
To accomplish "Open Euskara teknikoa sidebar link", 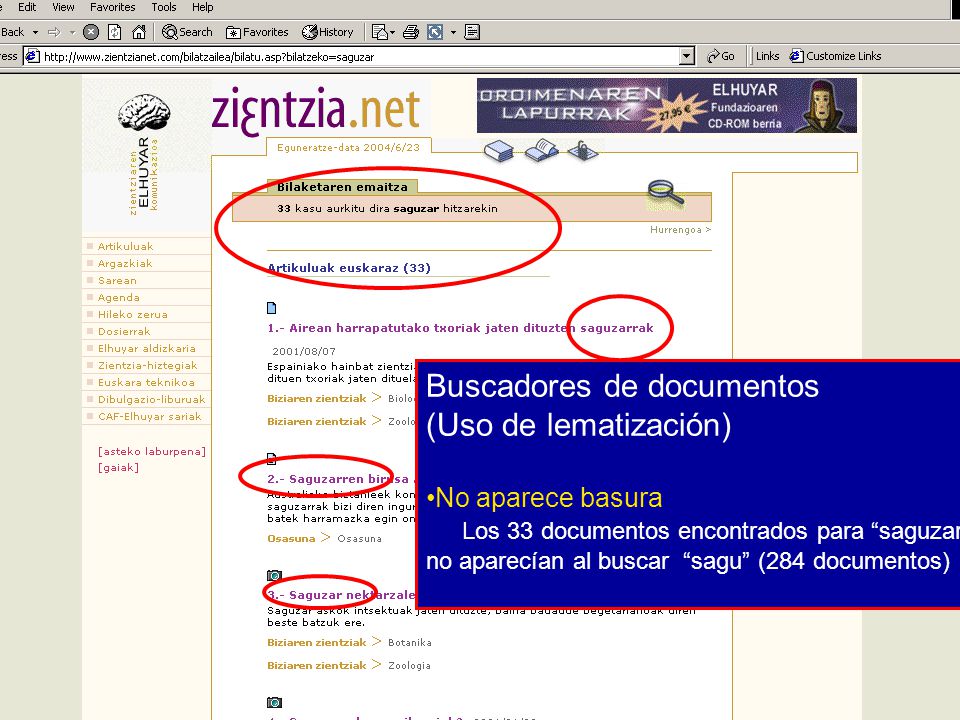I will pos(146,382).
